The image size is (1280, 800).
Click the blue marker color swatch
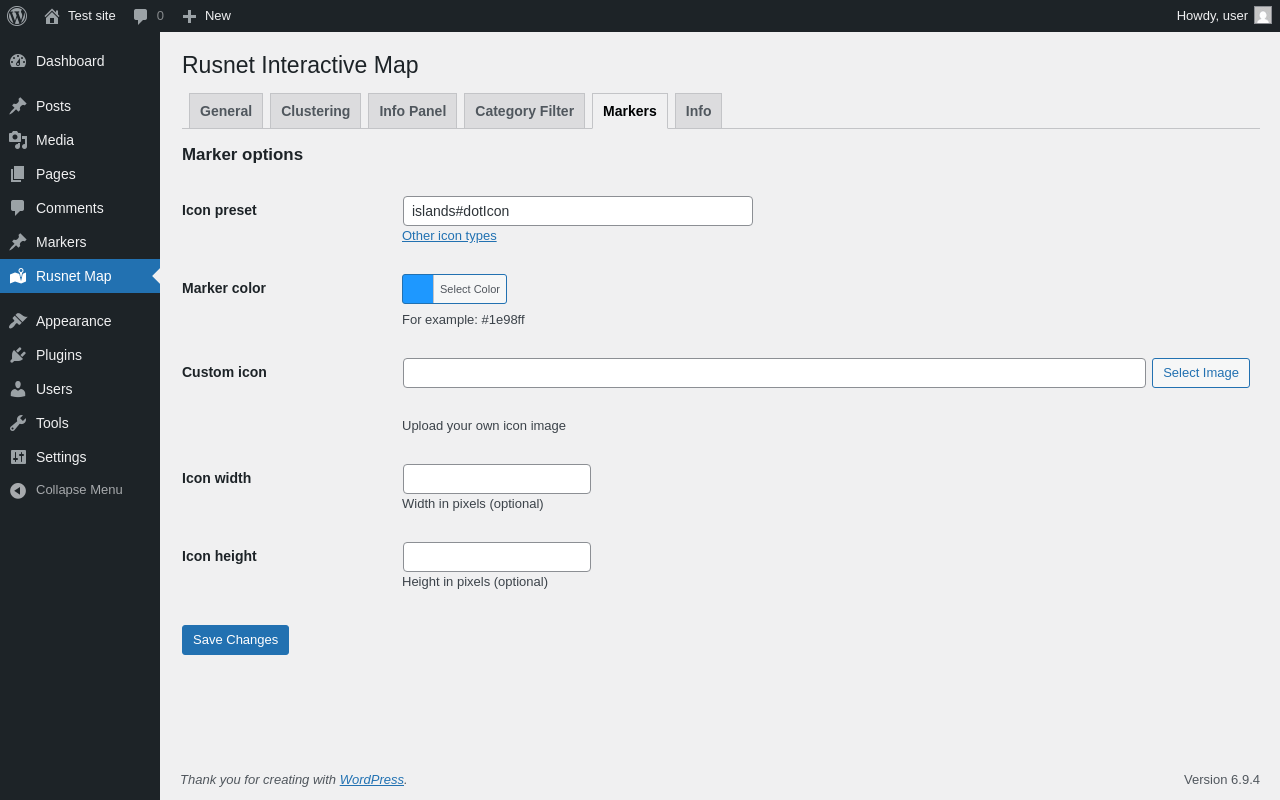tap(418, 289)
